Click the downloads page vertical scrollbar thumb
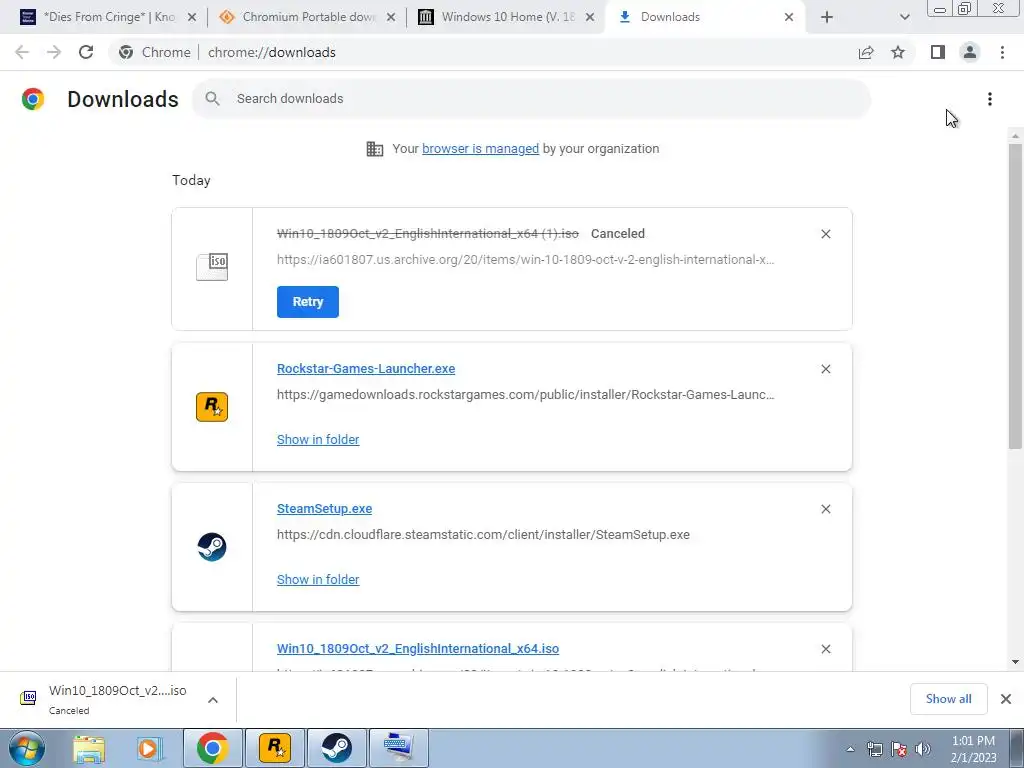The image size is (1024, 768). point(1015,295)
